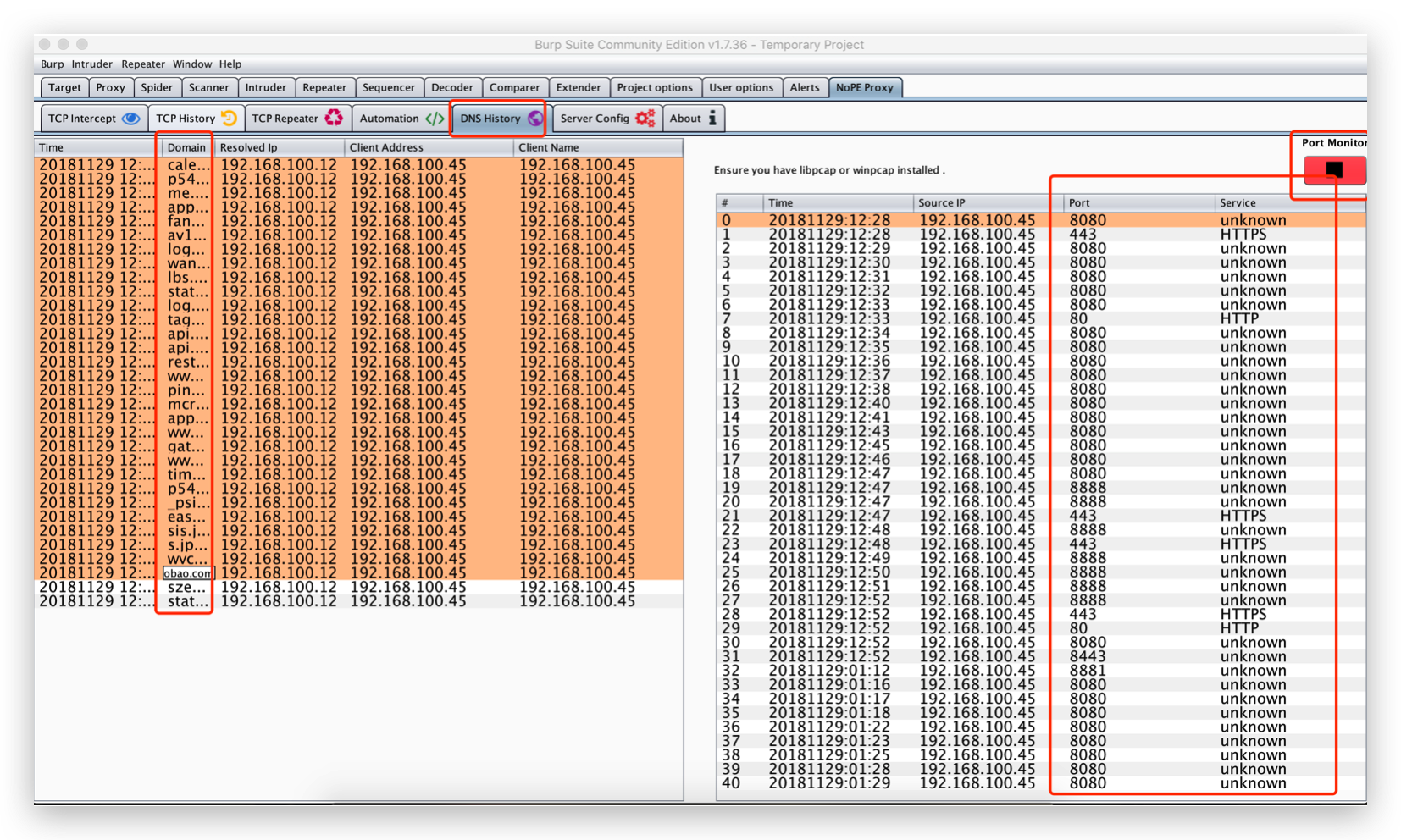Click the obao.com domain cell
This screenshot has width=1401, height=840.
187,573
